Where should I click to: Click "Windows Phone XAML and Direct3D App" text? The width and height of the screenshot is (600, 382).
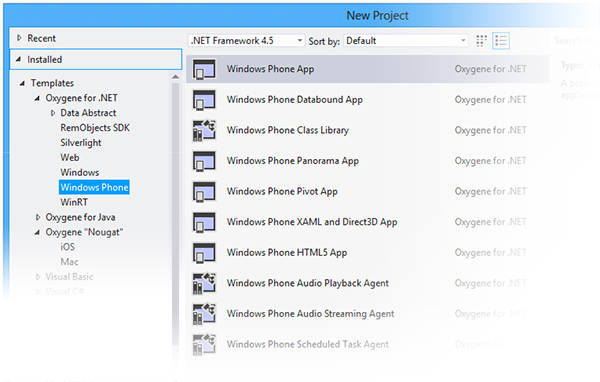[x=312, y=222]
